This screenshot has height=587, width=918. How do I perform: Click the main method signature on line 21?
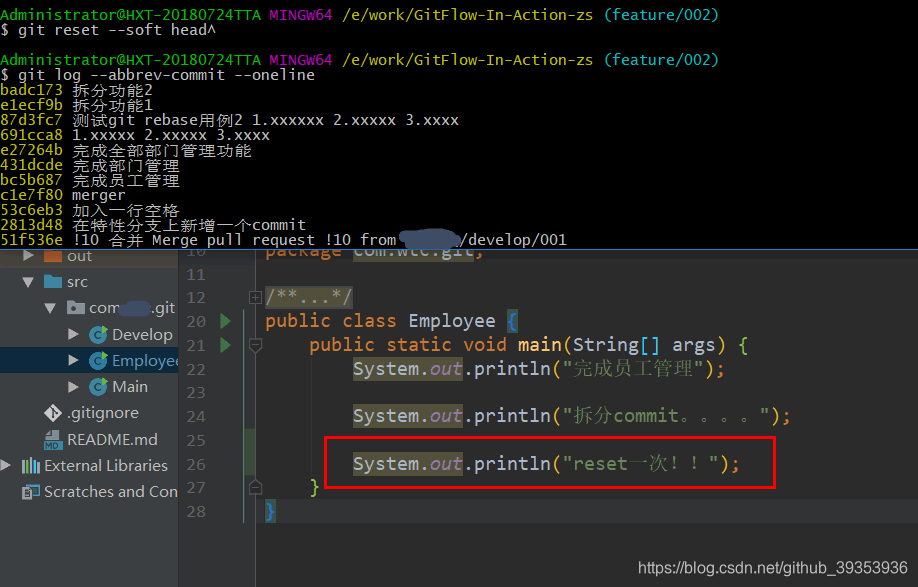[528, 345]
